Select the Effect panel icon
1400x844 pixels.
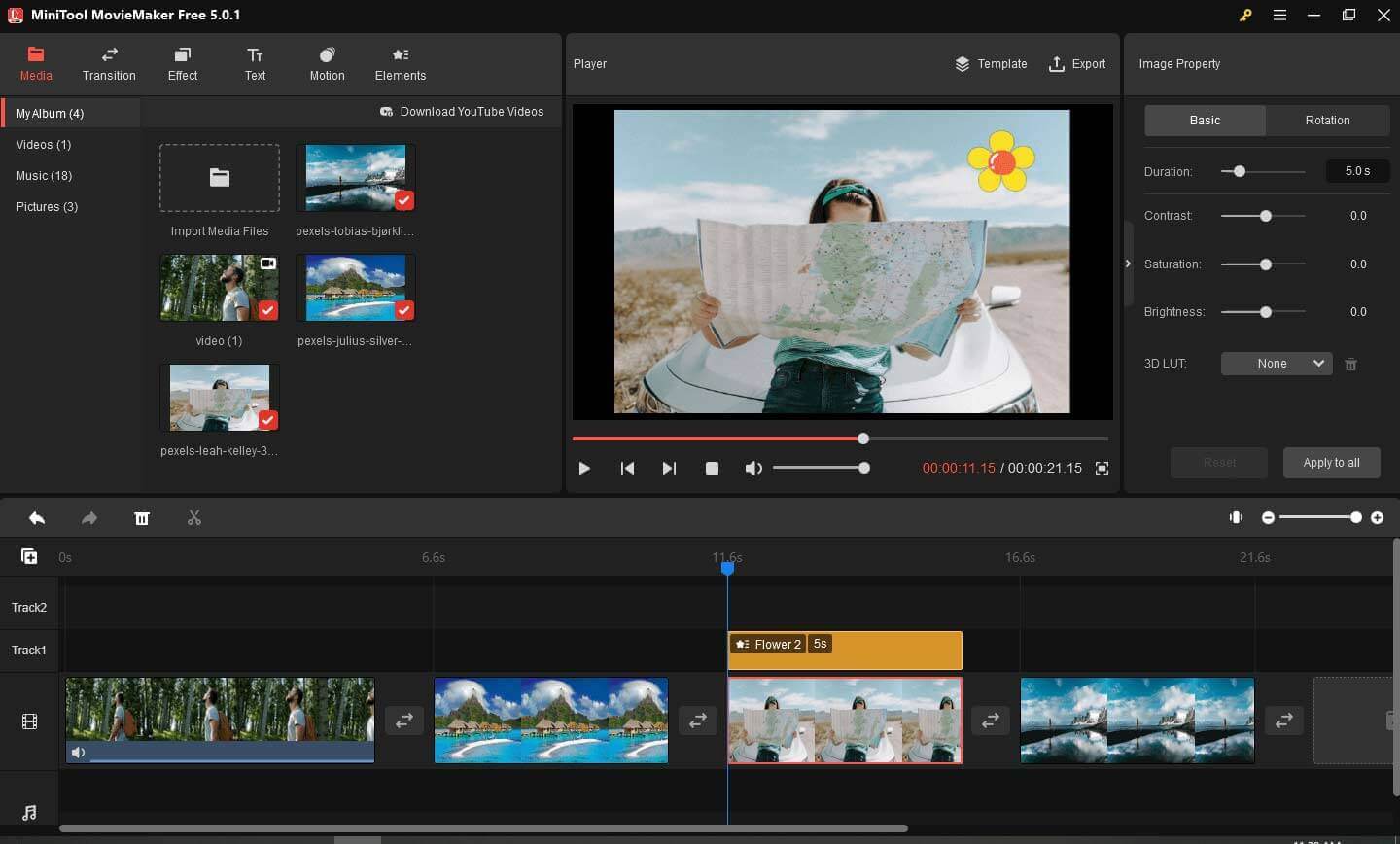click(182, 63)
